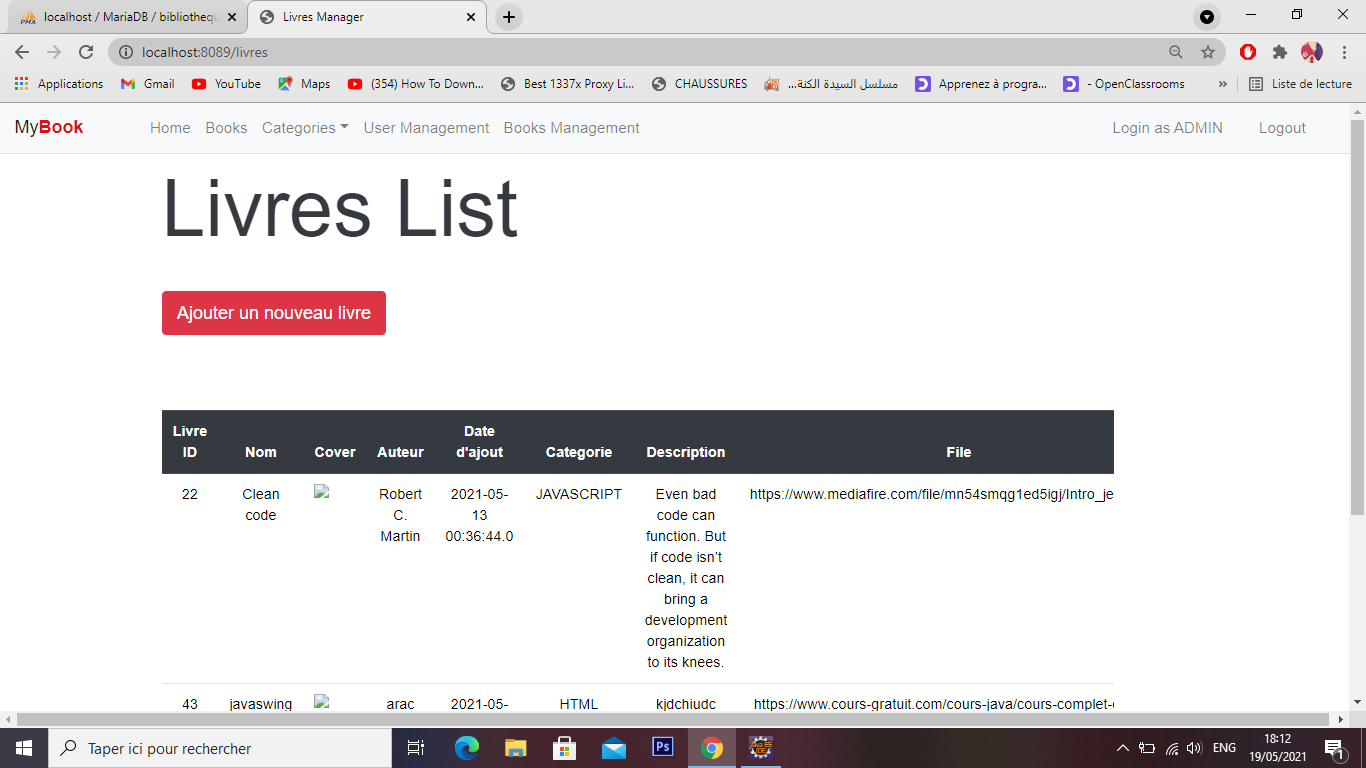Open the Chrome profile avatar

click(x=1314, y=52)
